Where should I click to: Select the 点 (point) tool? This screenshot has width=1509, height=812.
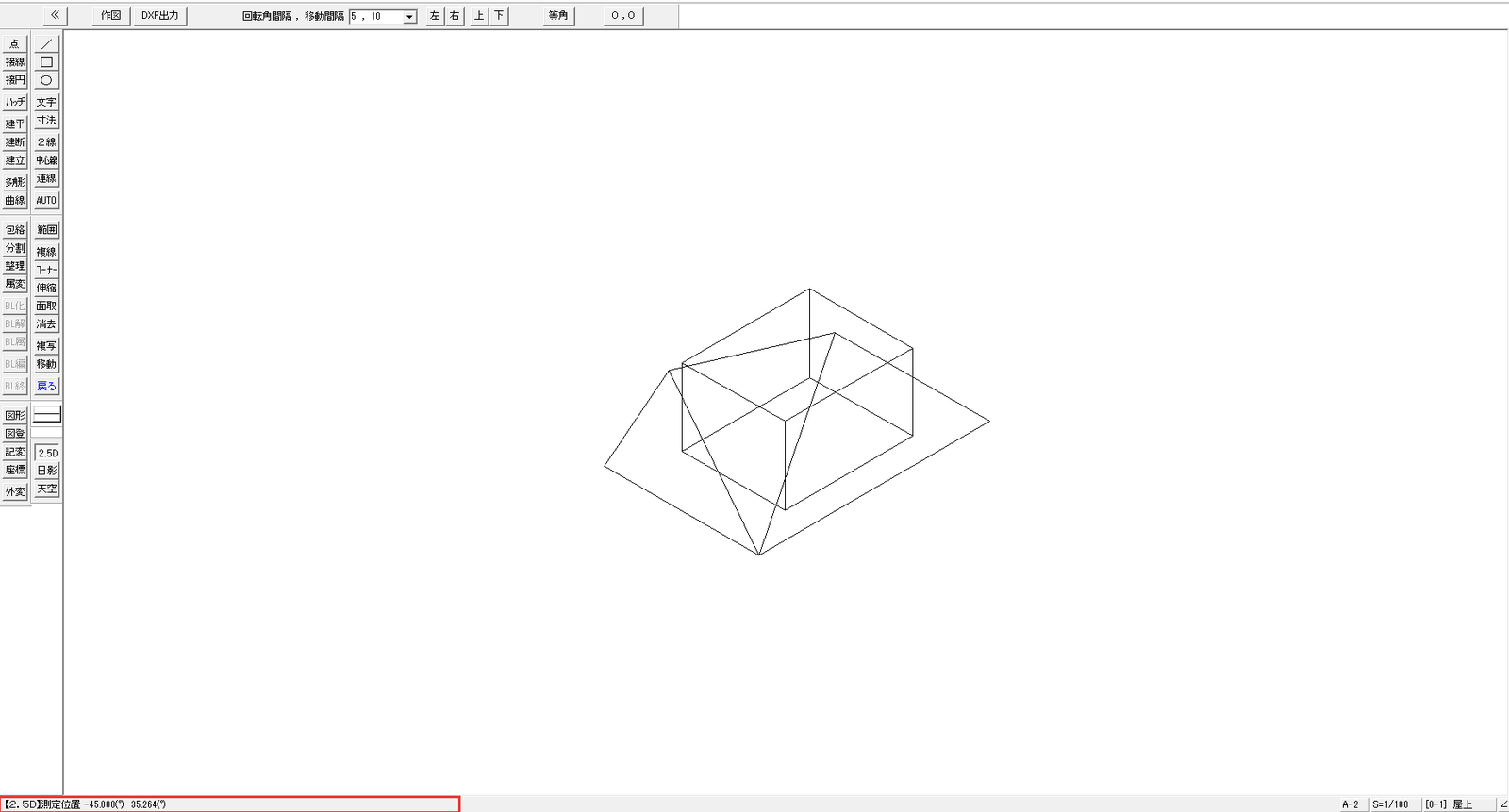click(x=15, y=43)
